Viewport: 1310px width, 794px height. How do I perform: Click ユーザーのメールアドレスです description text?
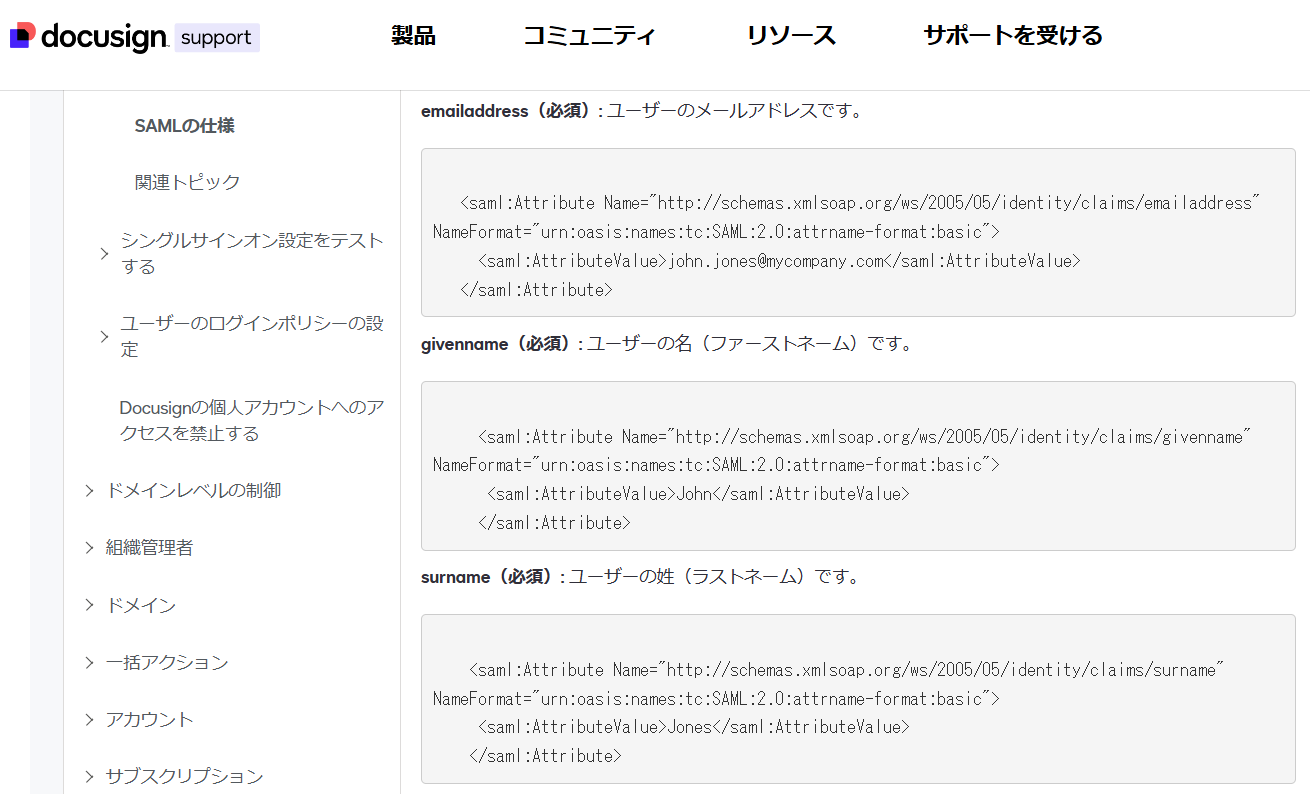click(735, 111)
